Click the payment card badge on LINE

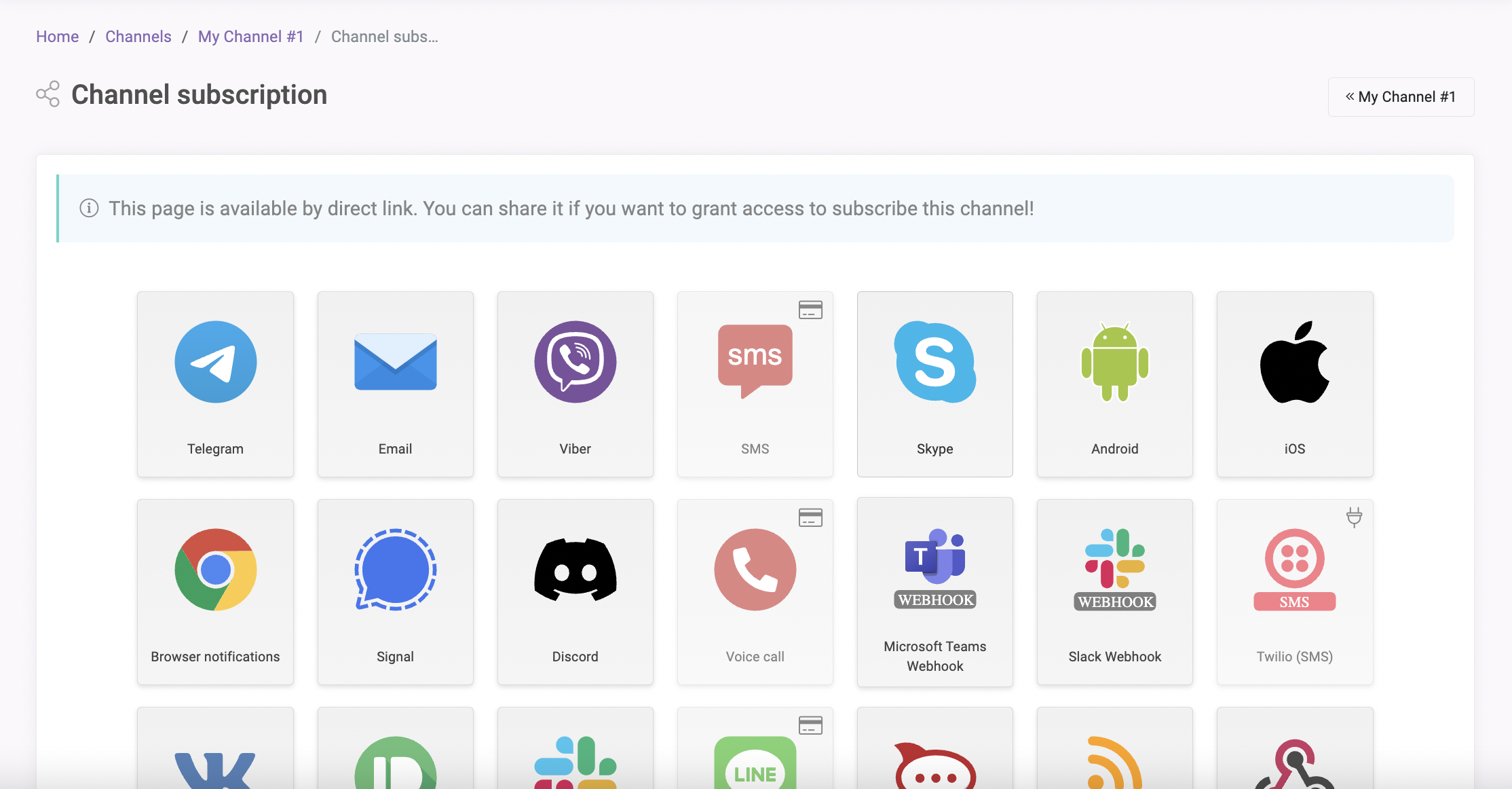pos(810,725)
